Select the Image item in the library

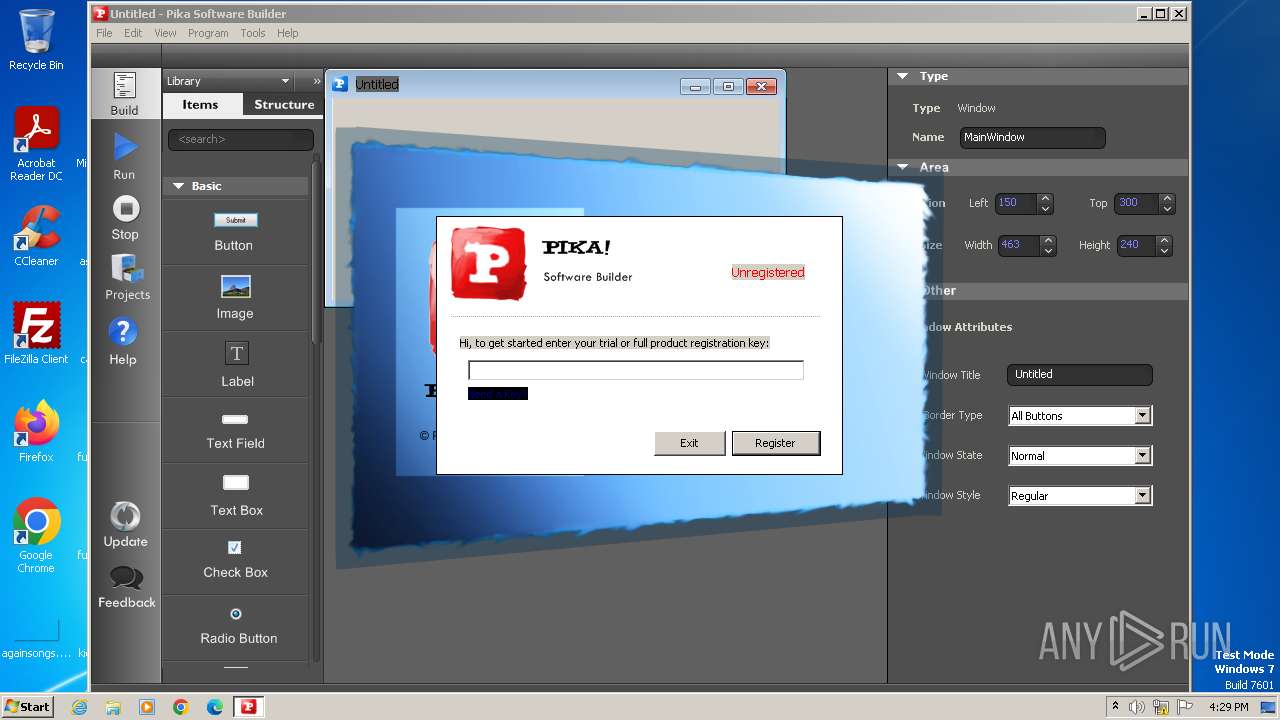click(235, 298)
